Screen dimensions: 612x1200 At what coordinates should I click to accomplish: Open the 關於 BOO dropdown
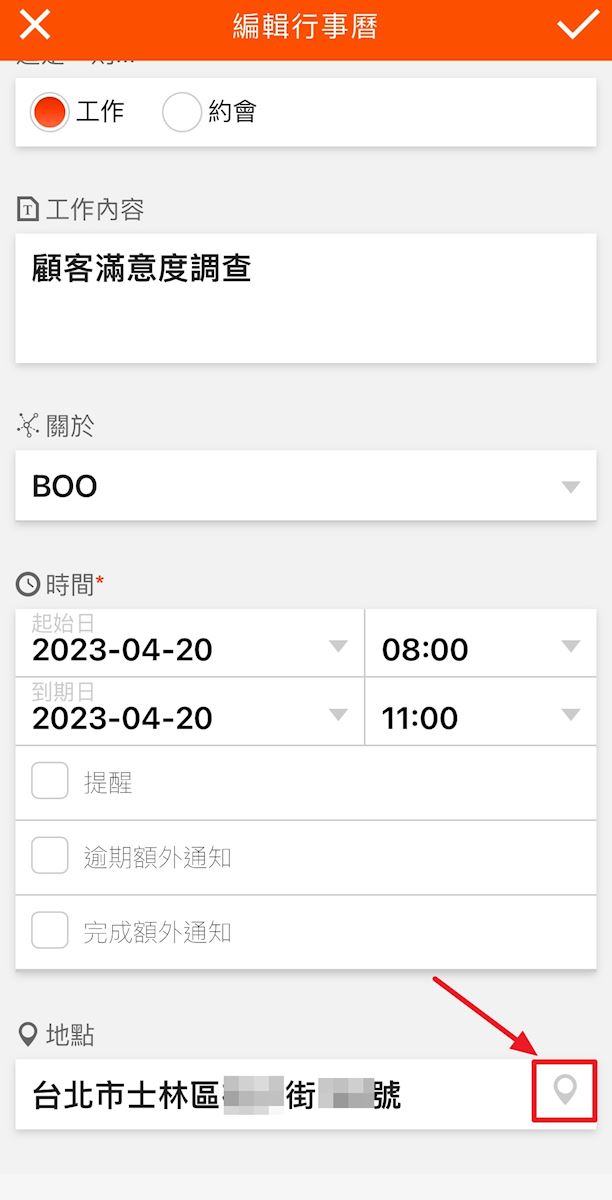[x=305, y=486]
